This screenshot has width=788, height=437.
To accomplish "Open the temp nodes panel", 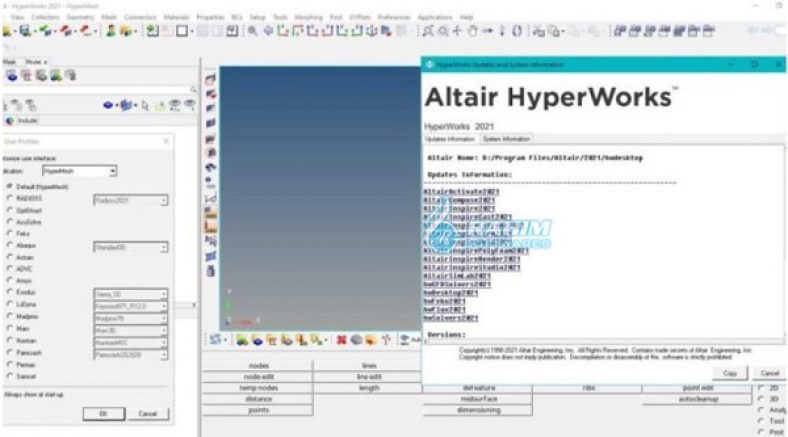I will point(258,388).
